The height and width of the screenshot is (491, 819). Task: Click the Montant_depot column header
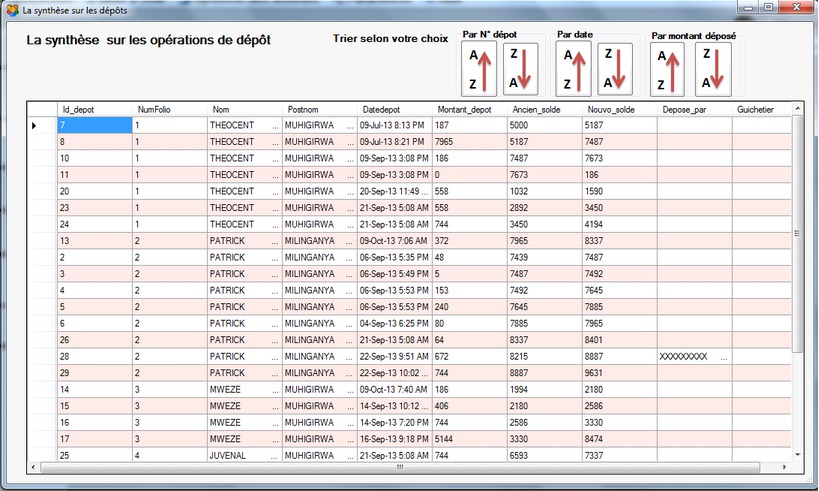[468, 109]
